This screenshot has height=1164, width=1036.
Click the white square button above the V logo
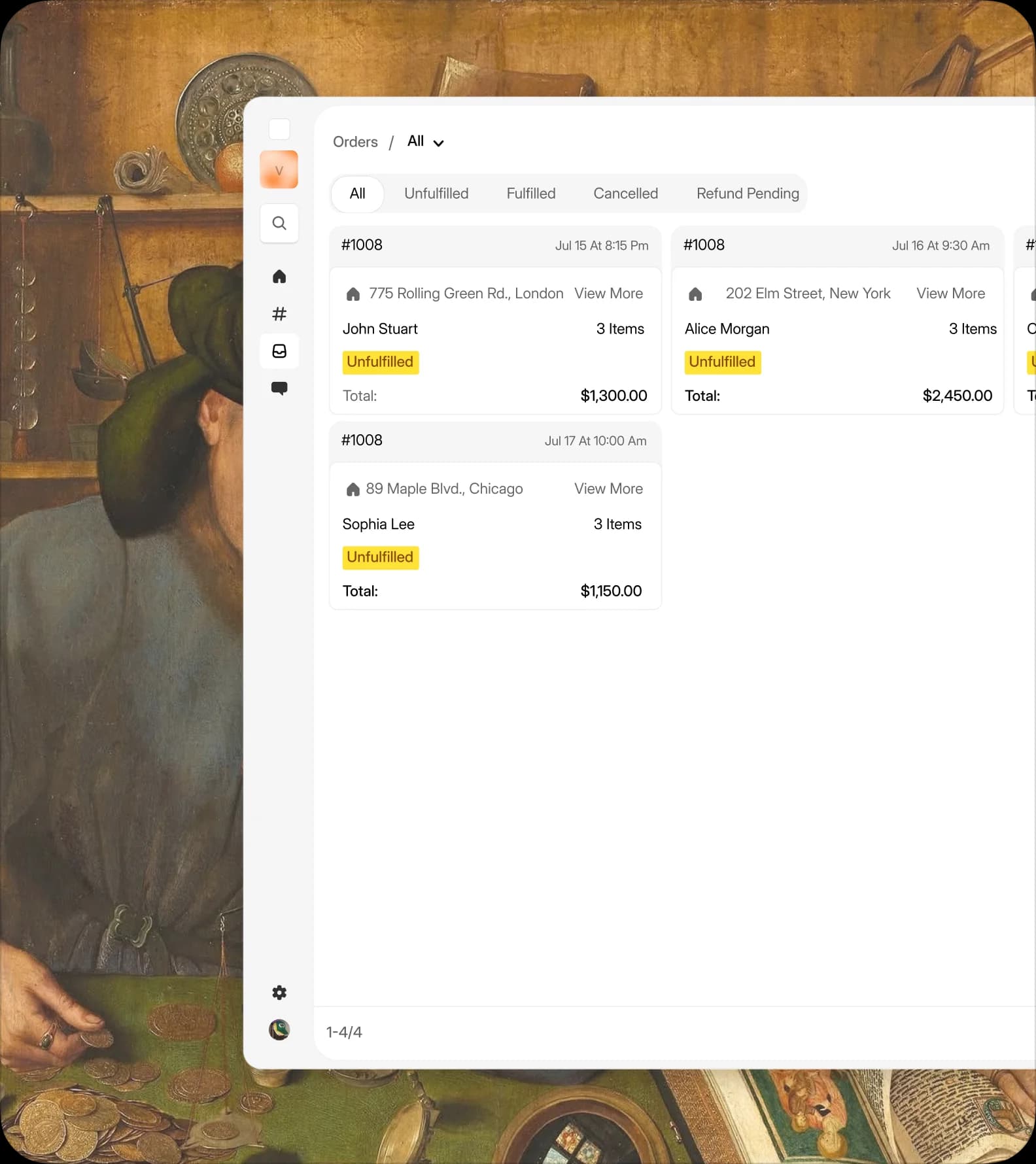pyautogui.click(x=279, y=129)
